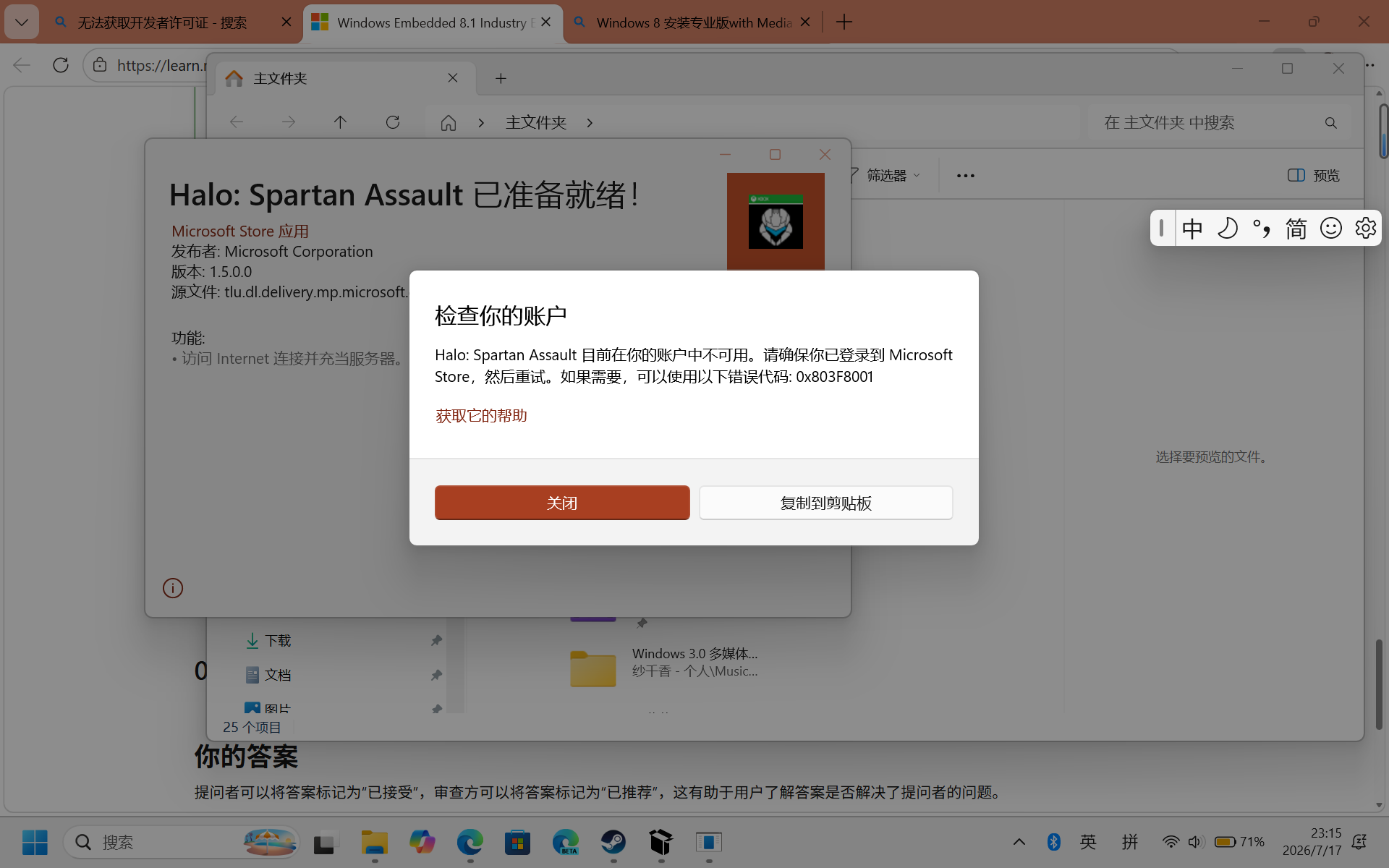Select 下载 in File Explorer sidebar
This screenshot has height=868, width=1389.
click(x=279, y=641)
